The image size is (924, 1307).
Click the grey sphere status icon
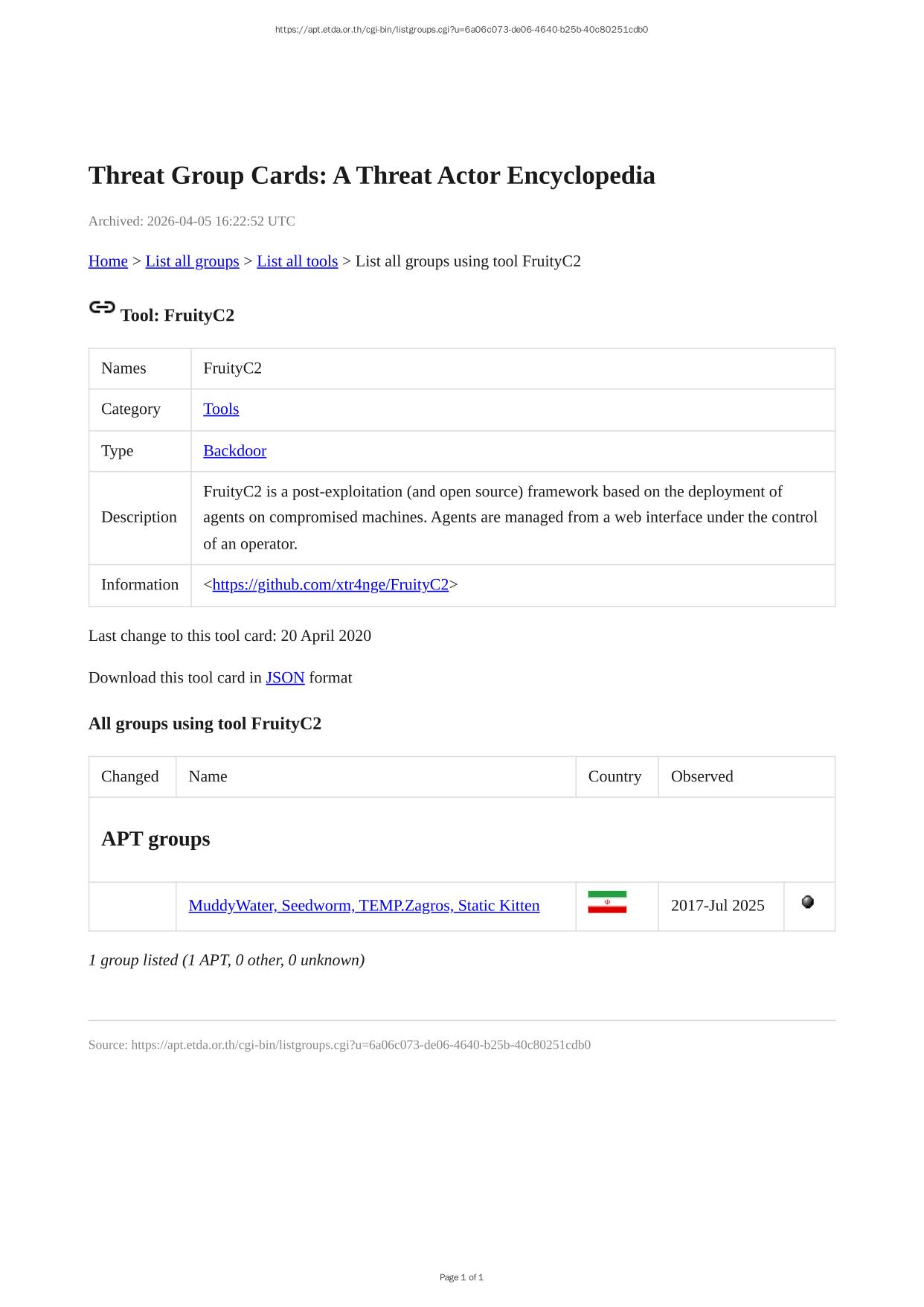click(808, 902)
